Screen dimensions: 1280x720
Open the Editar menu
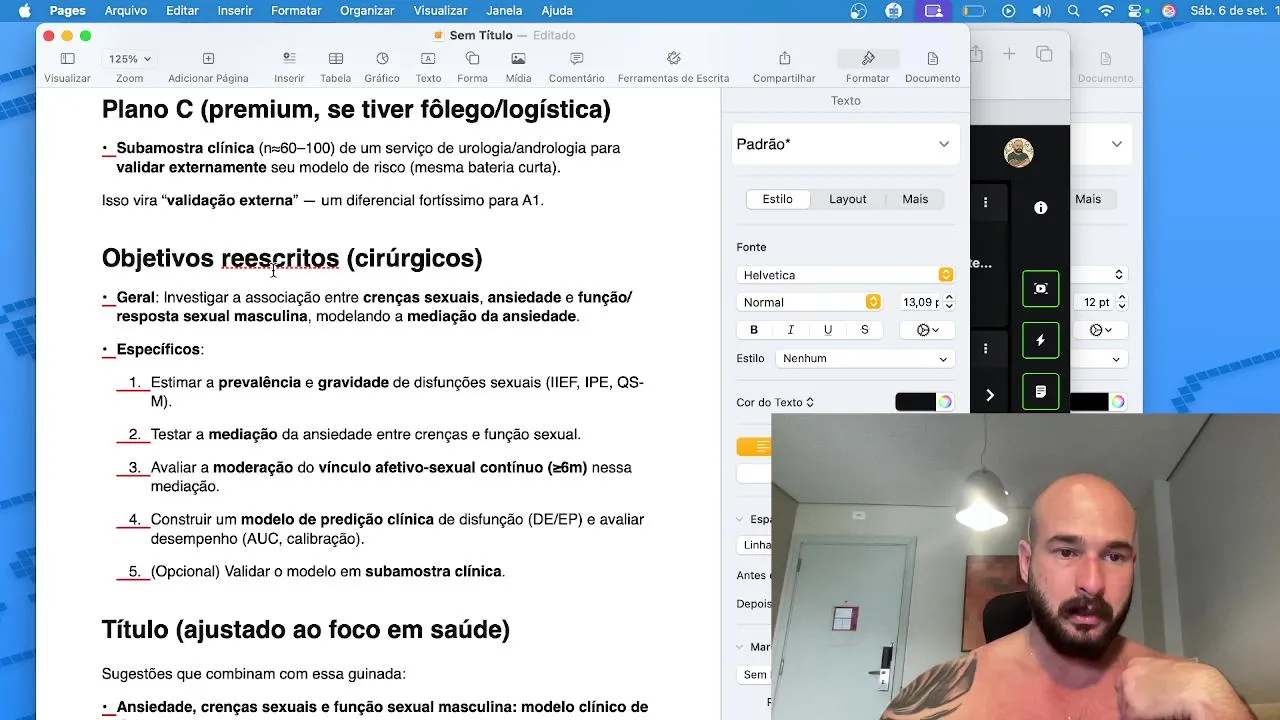coord(182,11)
